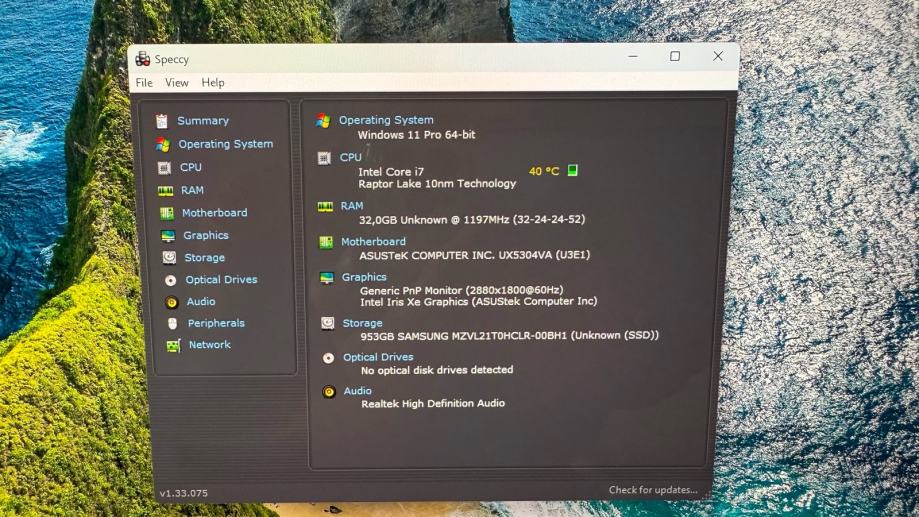Open Storage section from sidebar
This screenshot has height=517, width=919.
[205, 258]
